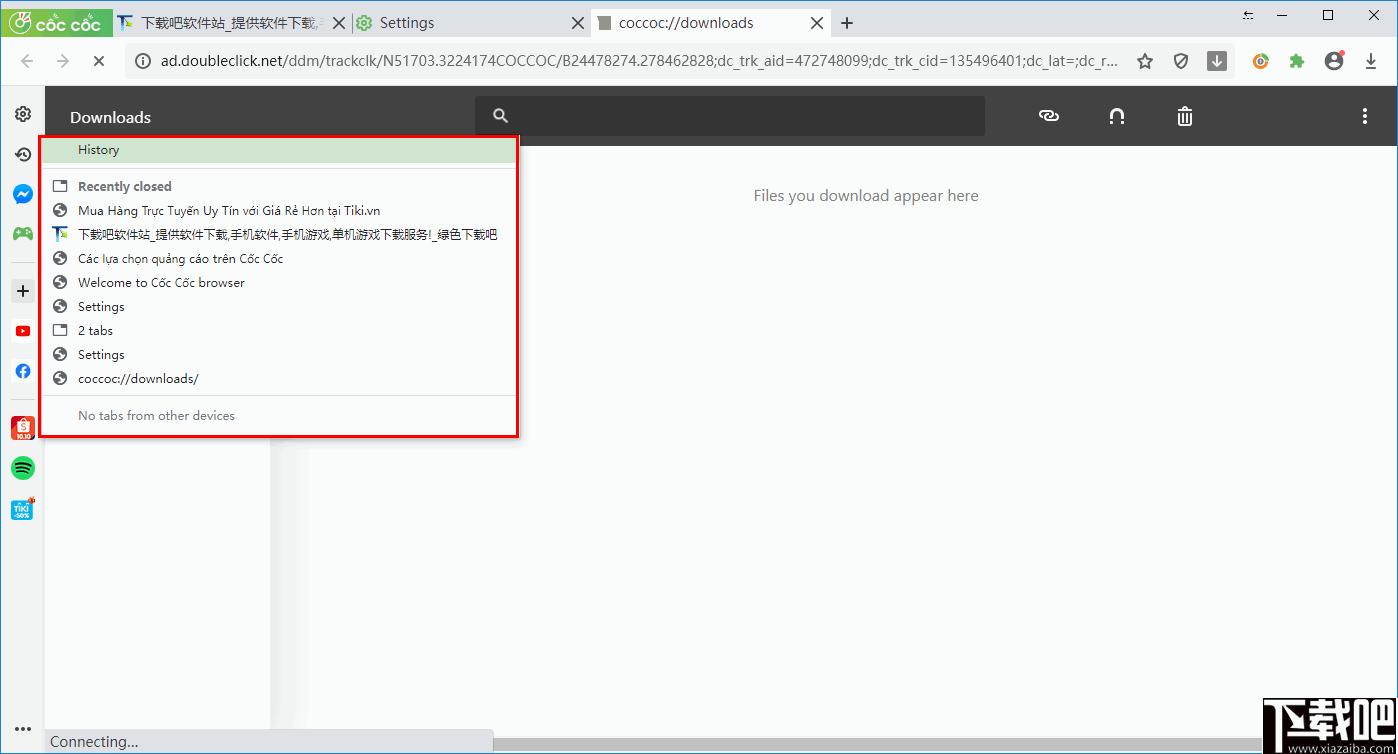Image resolution: width=1398 pixels, height=754 pixels.
Task: Open Spotify from the sidebar
Action: tap(22, 468)
